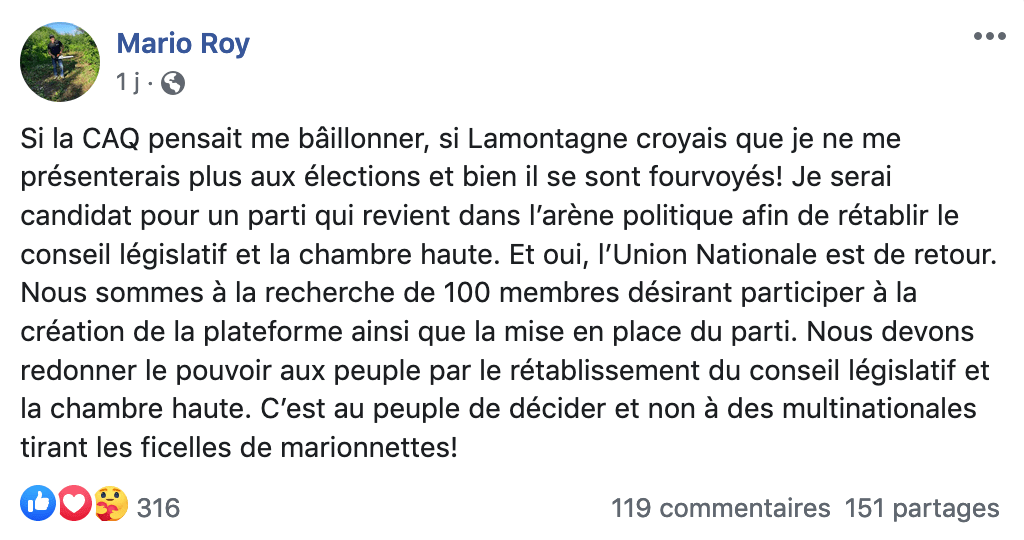Open the 119 commentaires link
The width and height of the screenshot is (1024, 540).
tap(720, 508)
